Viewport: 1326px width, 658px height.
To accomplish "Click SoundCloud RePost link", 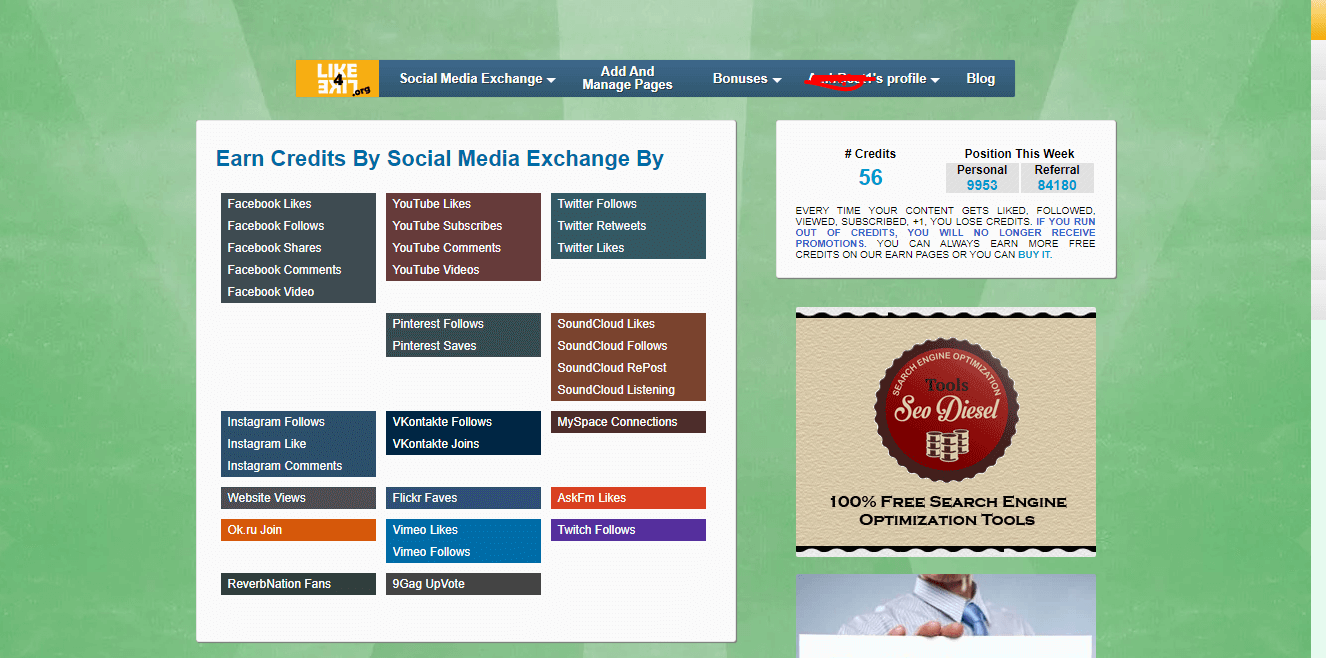I will coord(611,368).
